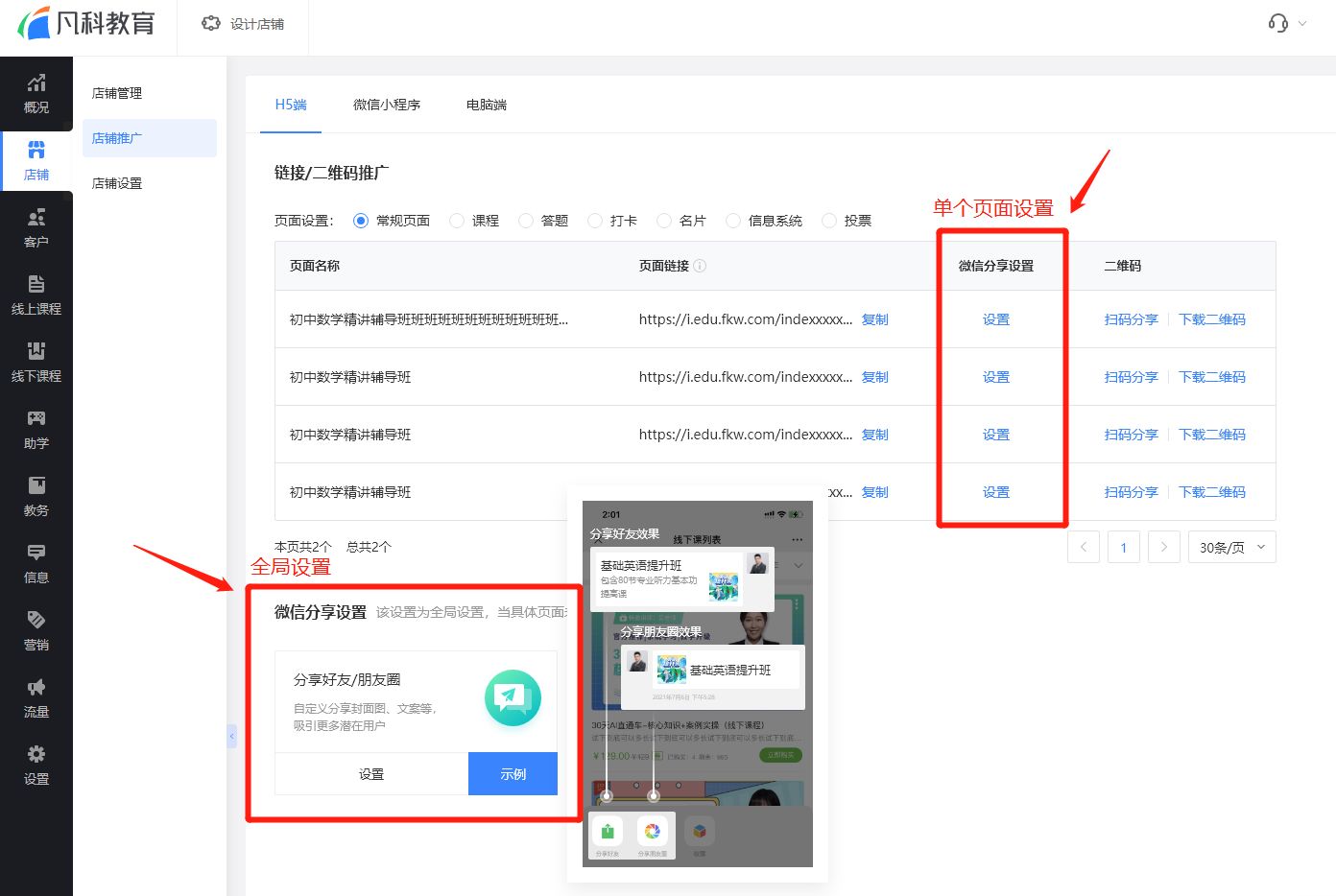Open the 店铺推广 submenu item

[x=150, y=138]
